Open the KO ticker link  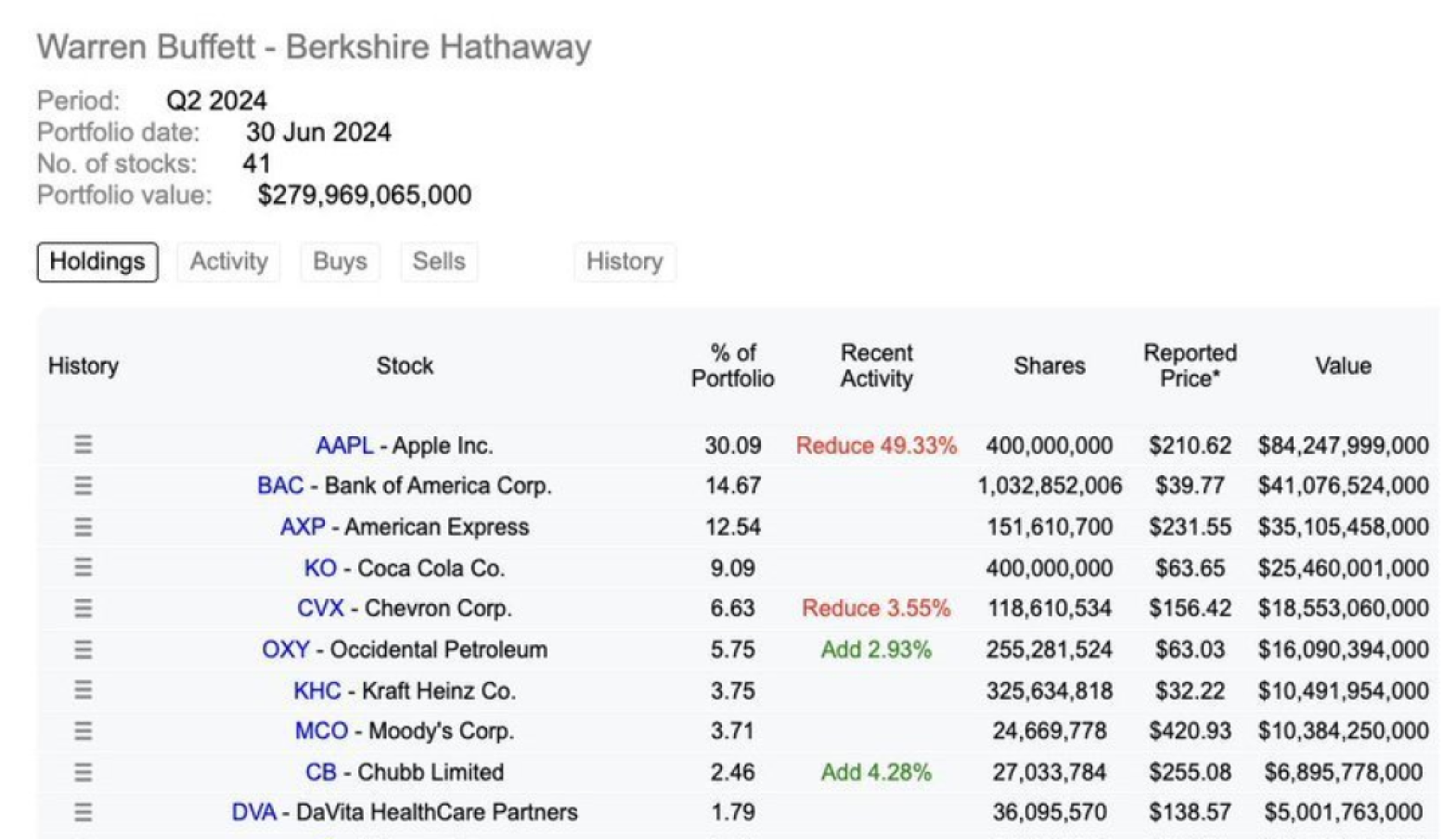320,568
